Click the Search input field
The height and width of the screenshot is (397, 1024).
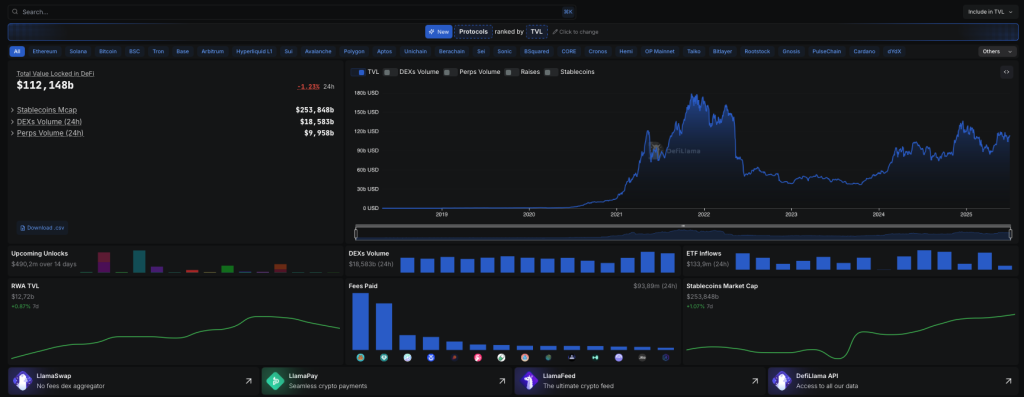coord(291,12)
